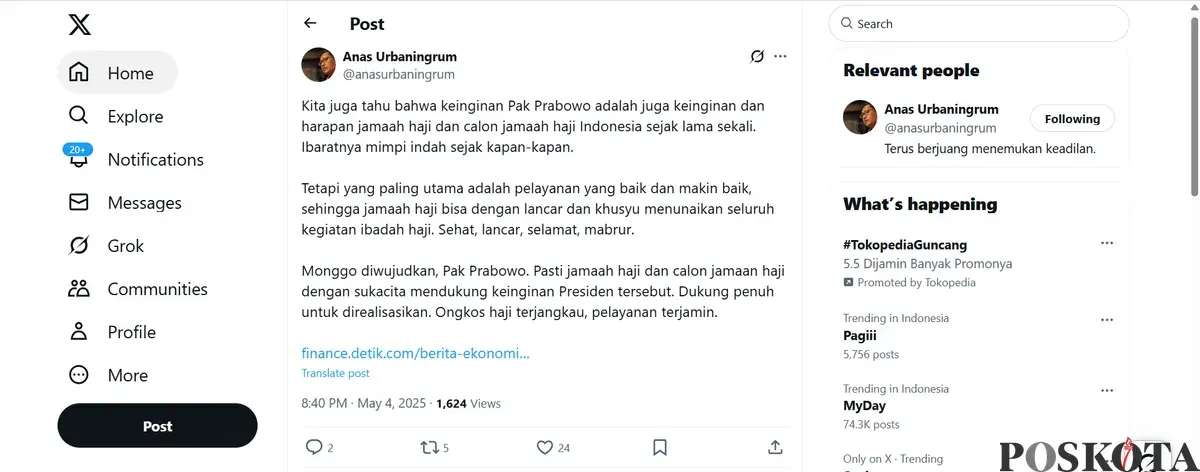Screen dimensions: 1200x472
Task: Bookmark this post
Action: click(660, 447)
